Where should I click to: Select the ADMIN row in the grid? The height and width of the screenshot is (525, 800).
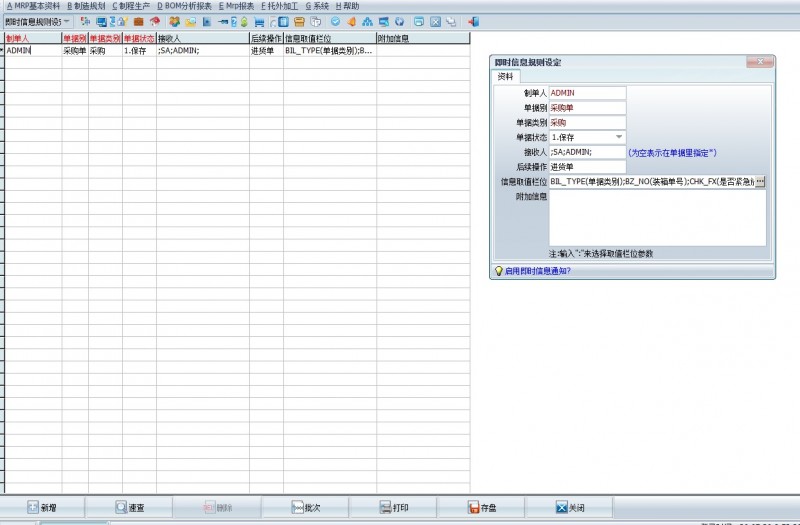click(x=30, y=49)
